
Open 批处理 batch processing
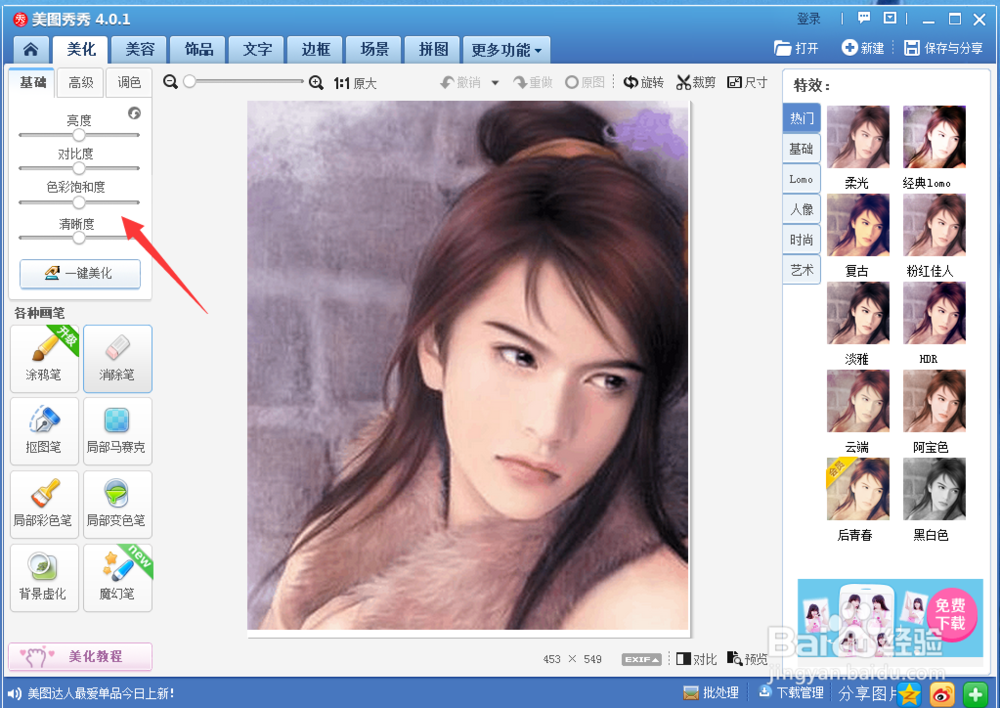click(x=710, y=693)
